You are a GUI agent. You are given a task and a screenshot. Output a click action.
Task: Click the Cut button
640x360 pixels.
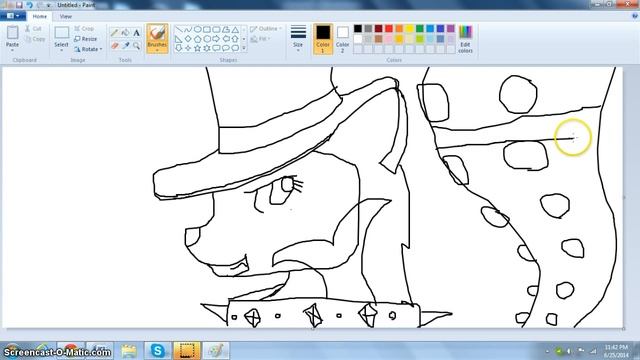point(33,29)
